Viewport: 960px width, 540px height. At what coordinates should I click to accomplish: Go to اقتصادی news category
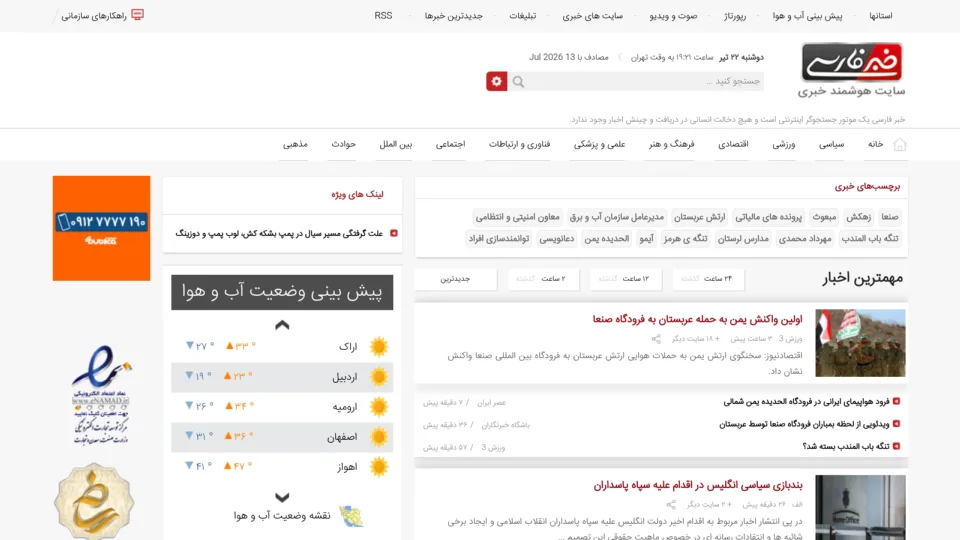pyautogui.click(x=733, y=144)
